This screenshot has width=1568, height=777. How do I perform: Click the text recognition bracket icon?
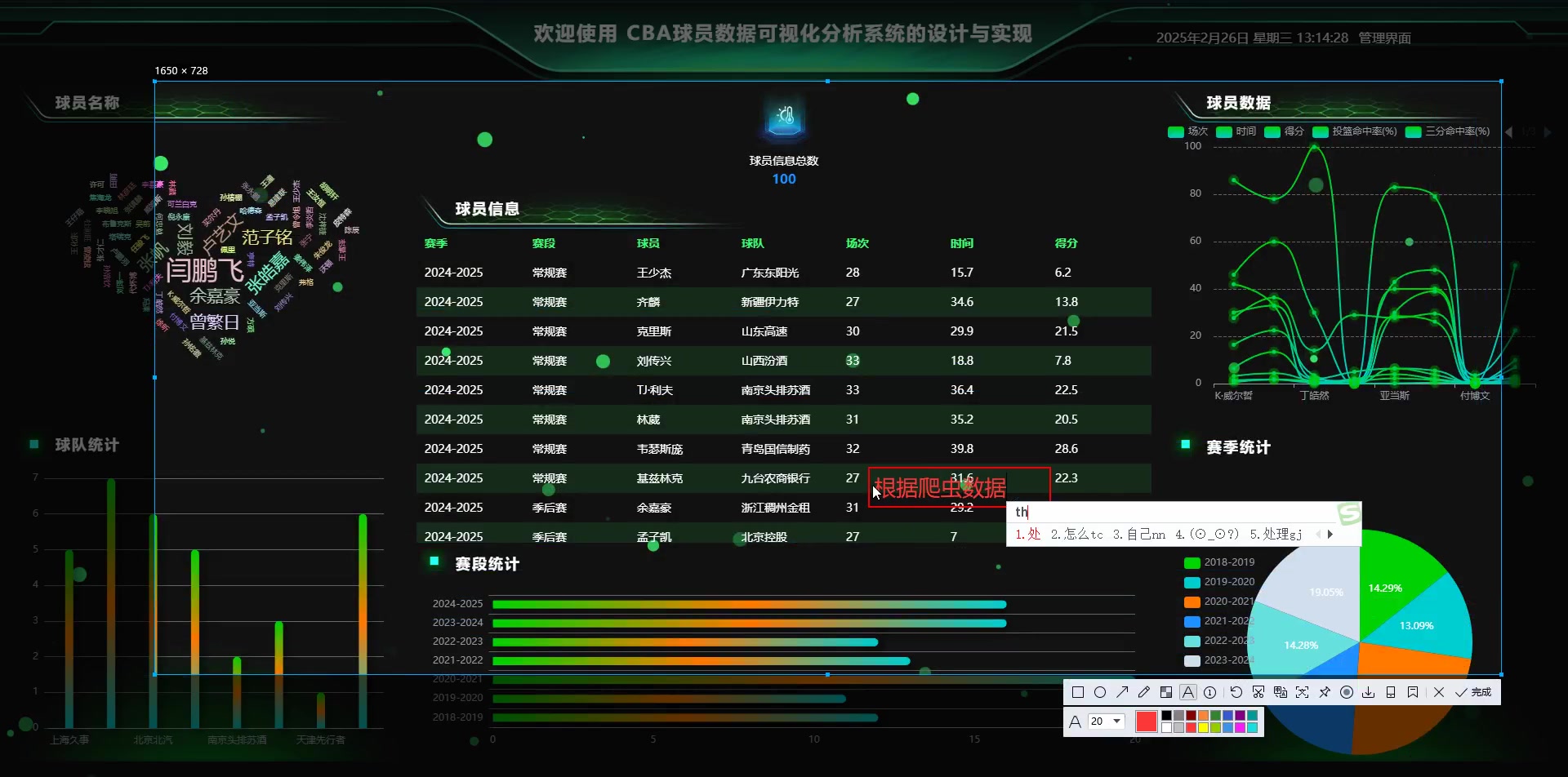(1303, 692)
